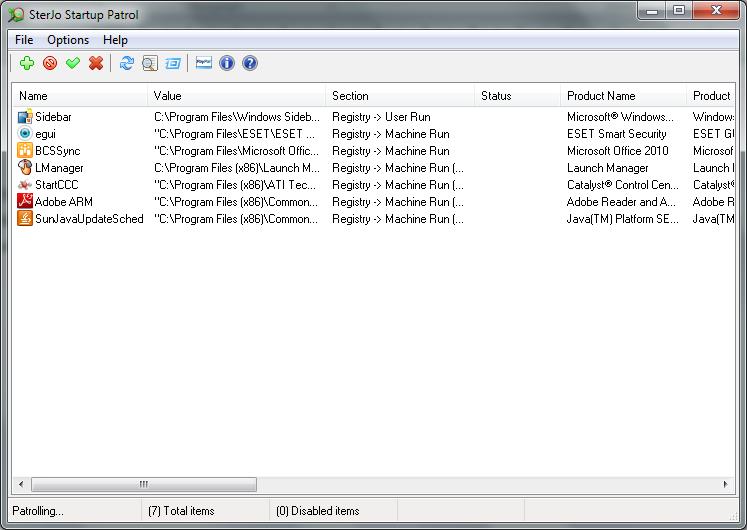The height and width of the screenshot is (530, 747).
Task: Click 'Patrolling...' status bar text
Action: pos(38,511)
